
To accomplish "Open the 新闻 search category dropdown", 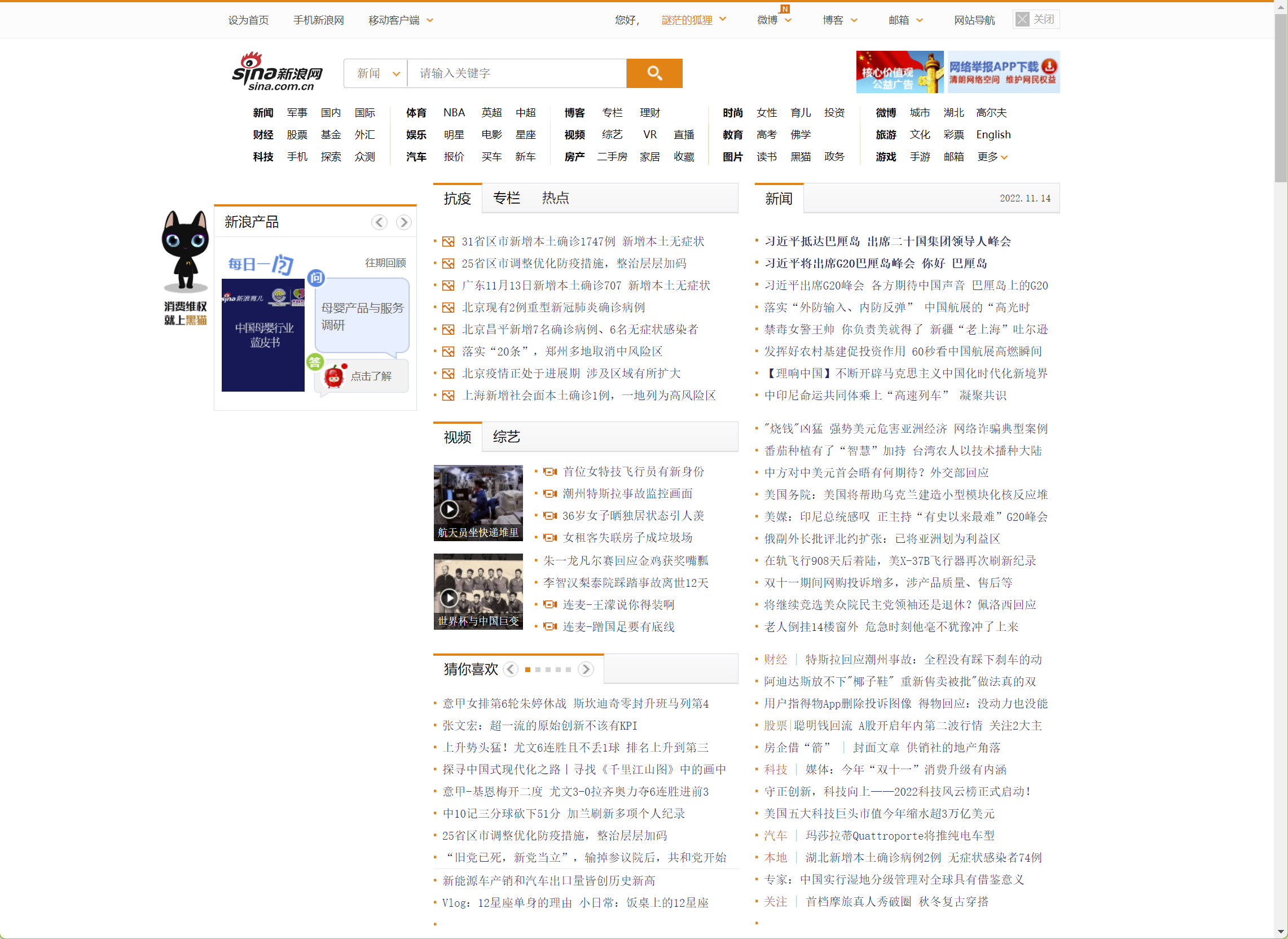I will 376,73.
